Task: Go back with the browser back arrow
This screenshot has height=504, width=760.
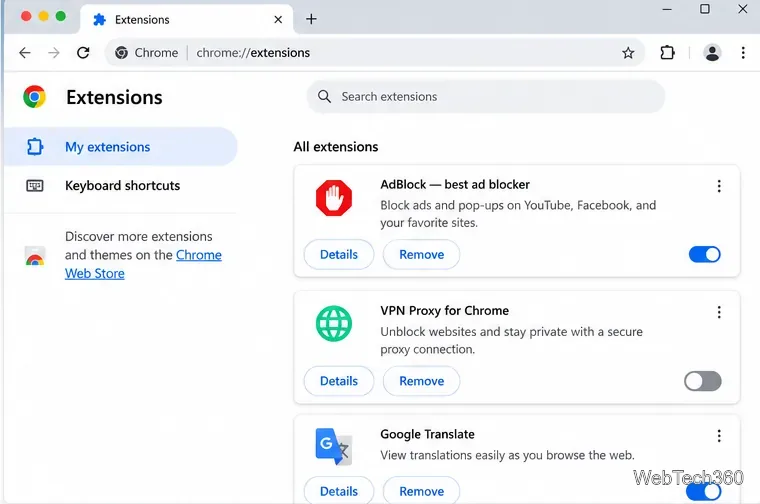Action: point(25,52)
